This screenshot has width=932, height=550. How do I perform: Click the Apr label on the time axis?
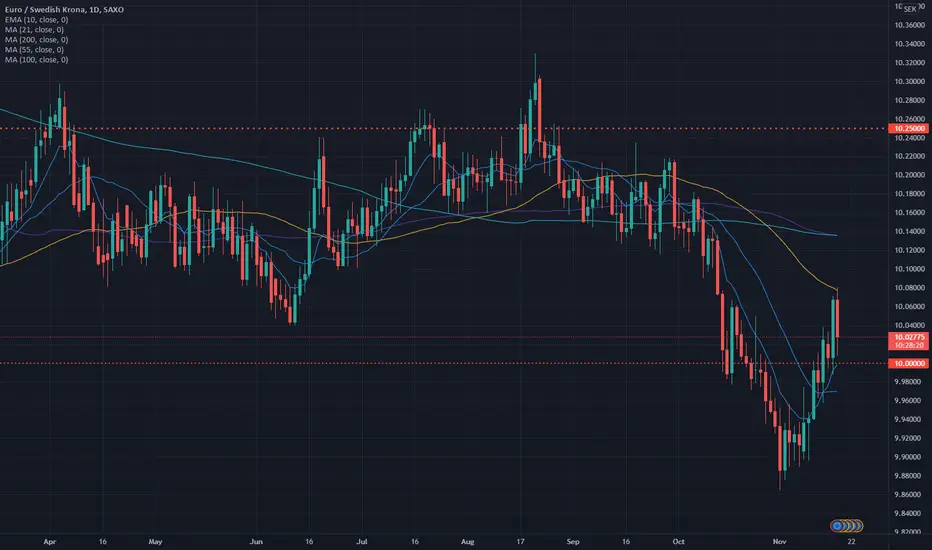click(50, 542)
